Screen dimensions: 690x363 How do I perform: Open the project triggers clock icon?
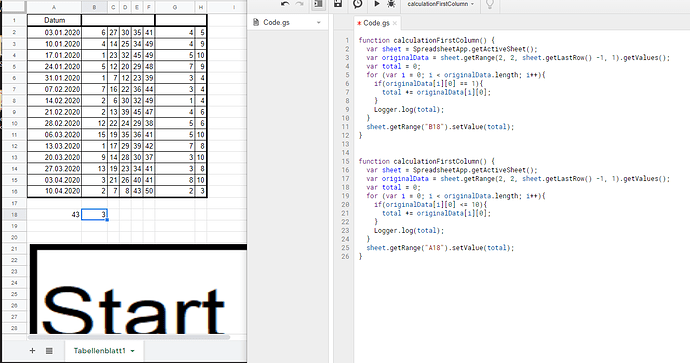click(357, 4)
